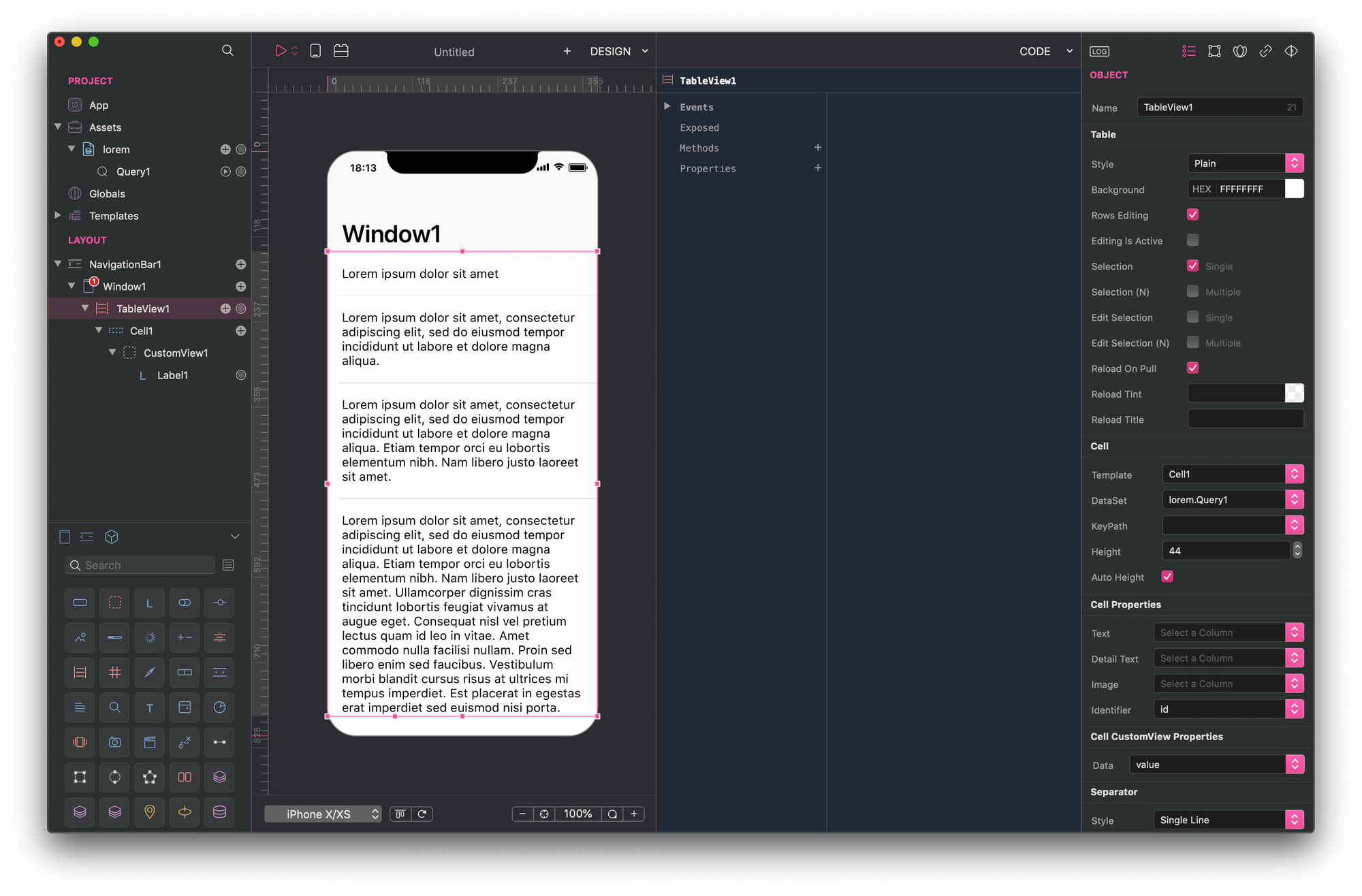Open the link inspector icon
This screenshot has width=1362, height=896.
(x=1265, y=52)
